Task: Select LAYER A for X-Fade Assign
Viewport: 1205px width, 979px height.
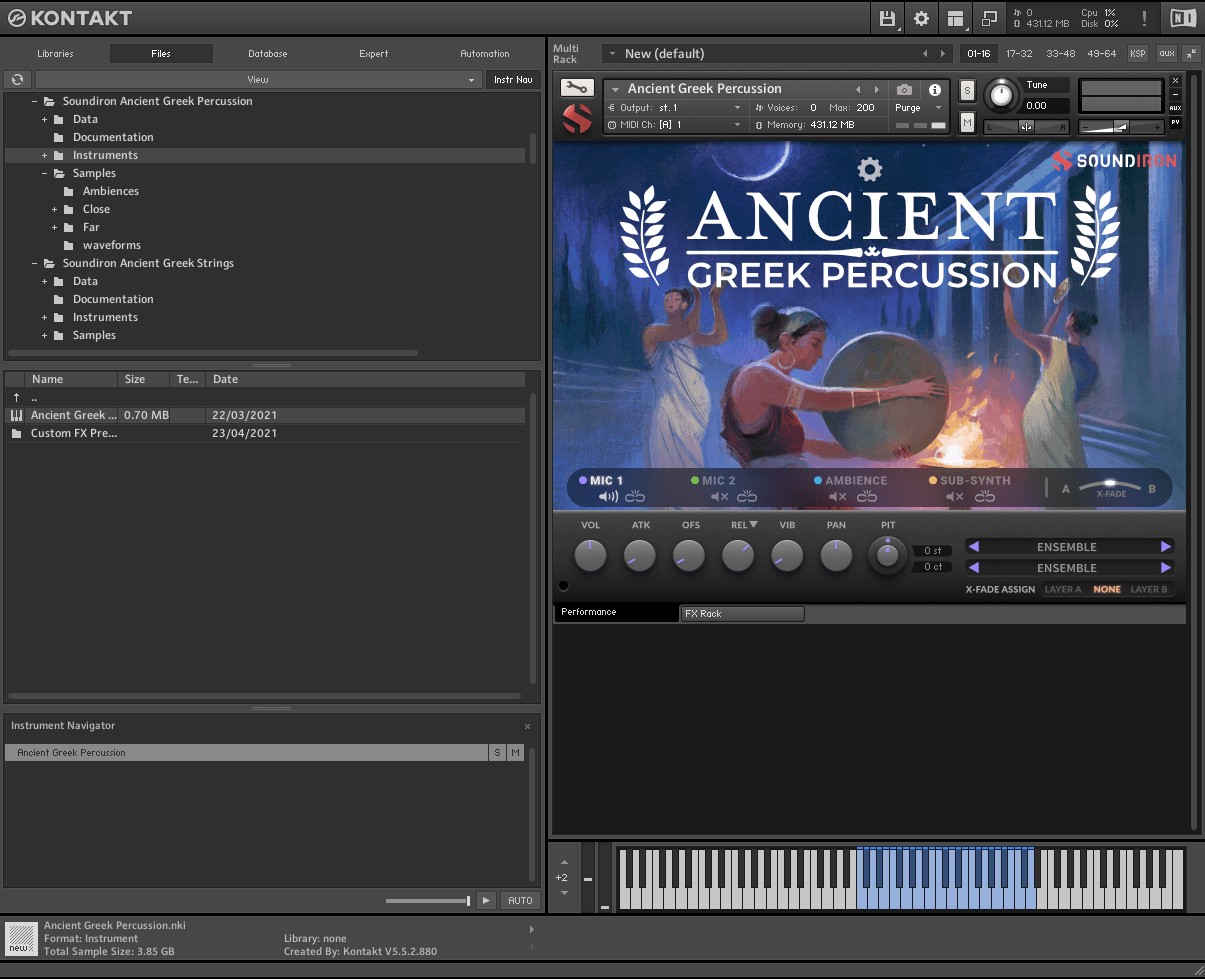Action: (x=1063, y=589)
